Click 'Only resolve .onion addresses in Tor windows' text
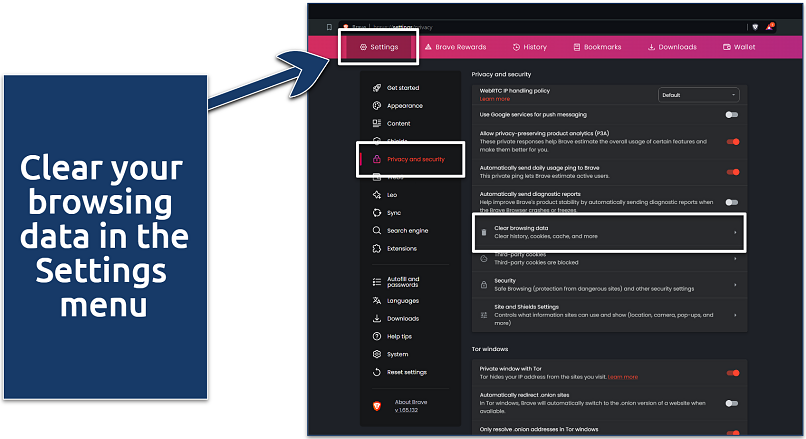Viewport: 806px width, 439px height. tap(539, 429)
